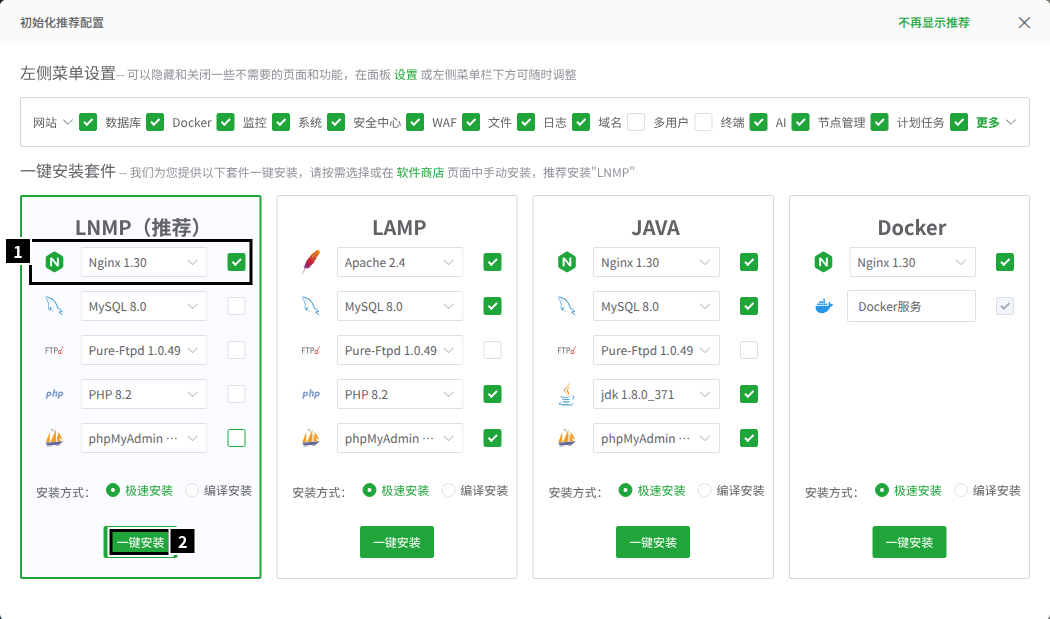Click the MySQL dolphin icon in LNMP card

(x=54, y=306)
